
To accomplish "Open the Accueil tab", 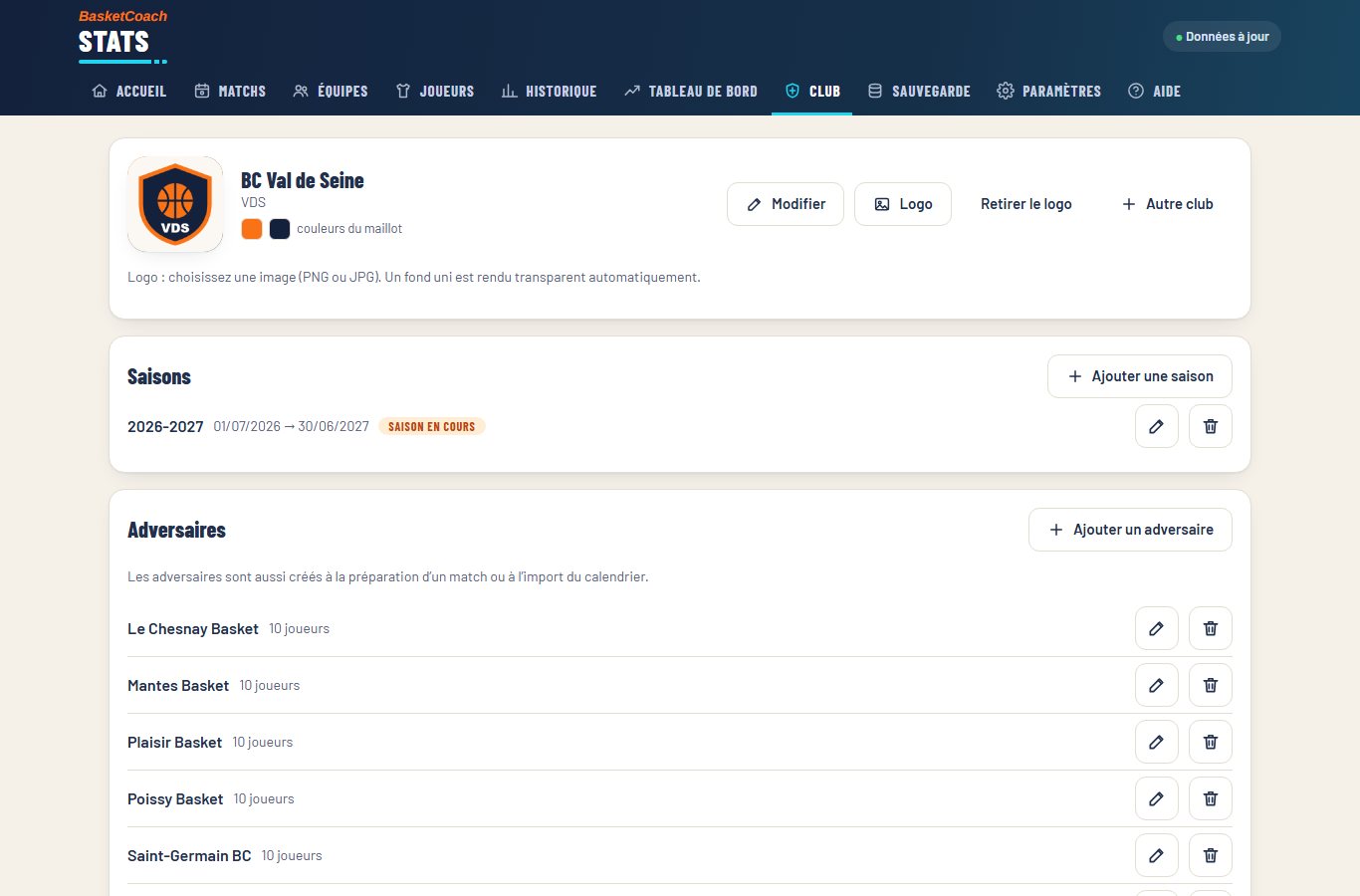I will tap(128, 91).
